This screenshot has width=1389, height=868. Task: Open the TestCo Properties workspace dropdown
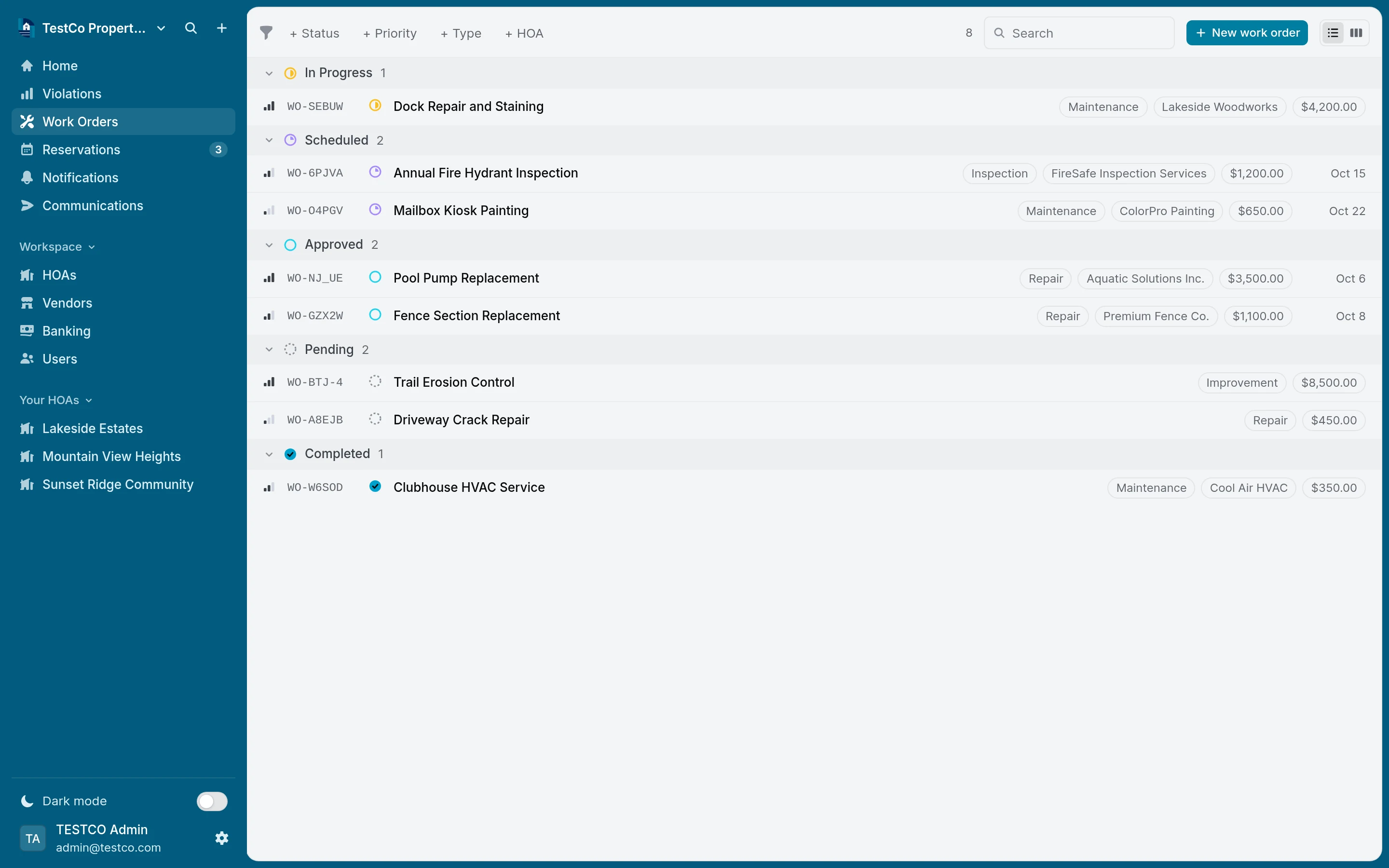pos(161,28)
